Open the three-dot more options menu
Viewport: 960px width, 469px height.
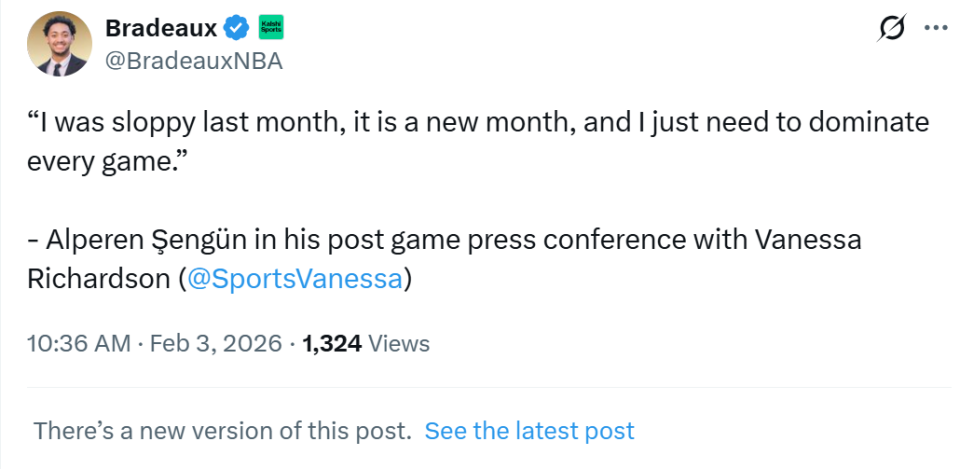(934, 28)
